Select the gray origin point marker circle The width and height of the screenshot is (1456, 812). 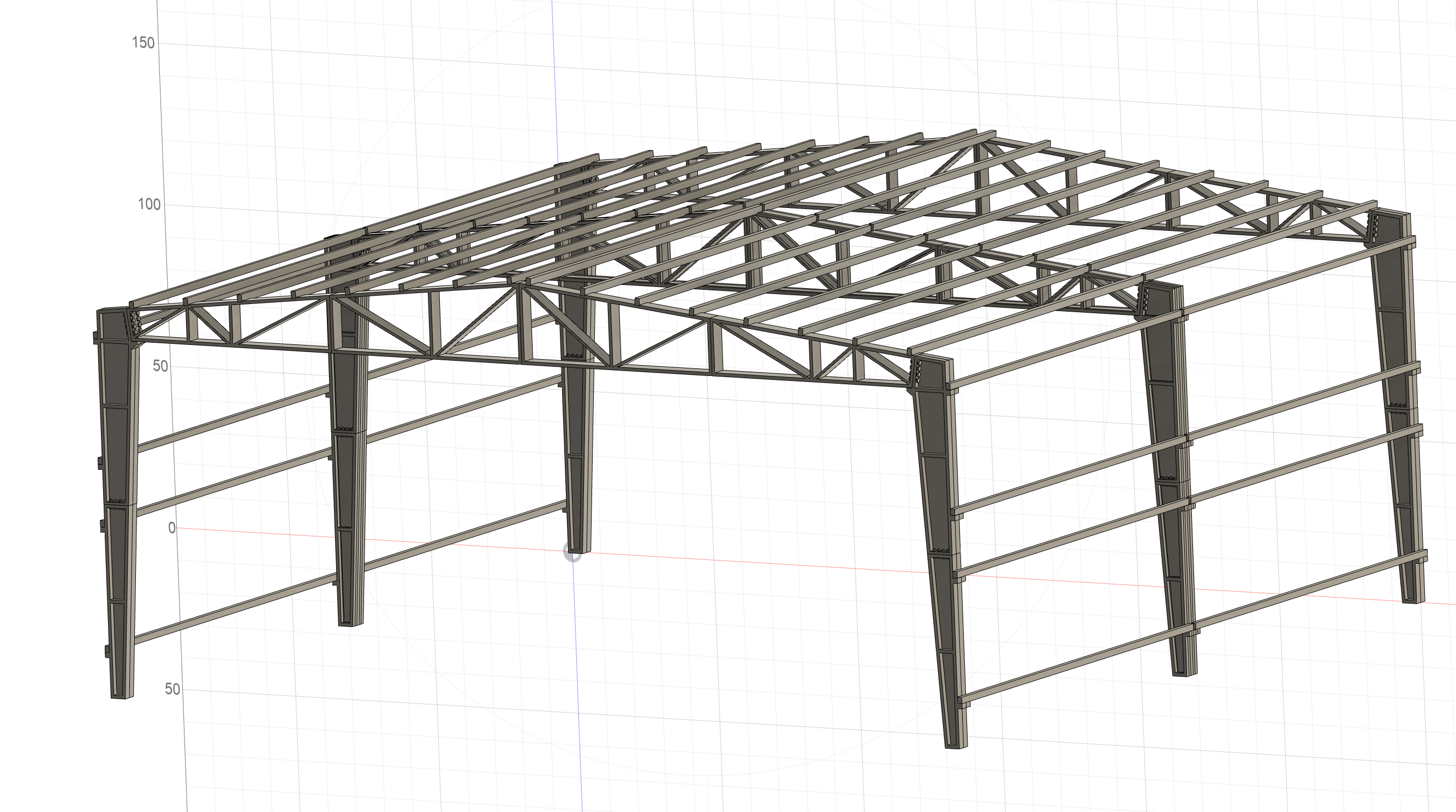[x=572, y=553]
